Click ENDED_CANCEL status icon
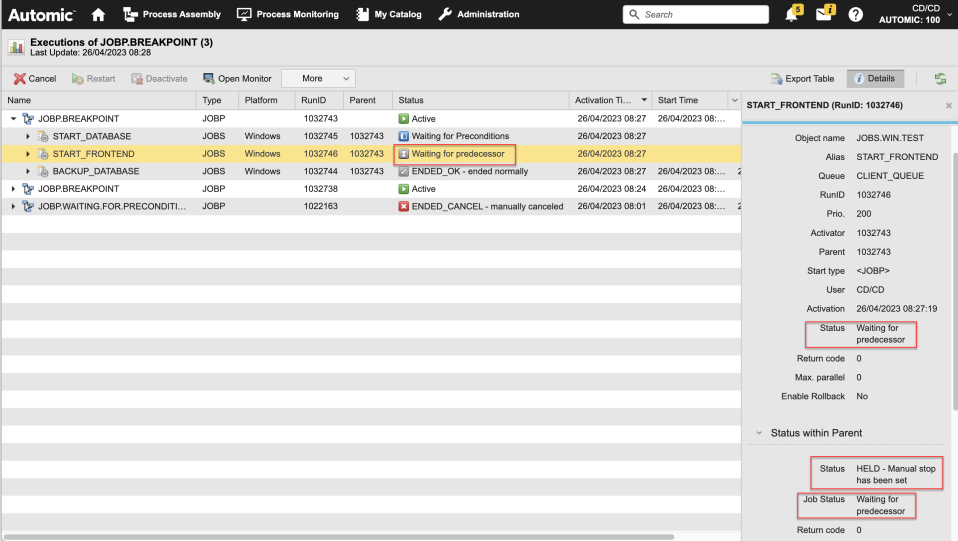This screenshot has height=541, width=958. 403,207
